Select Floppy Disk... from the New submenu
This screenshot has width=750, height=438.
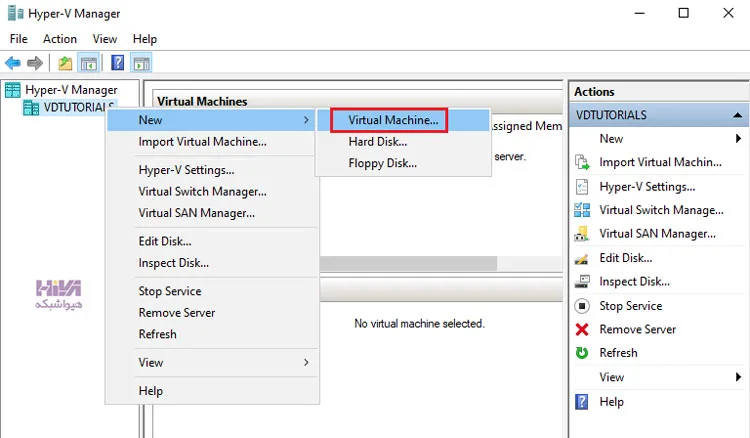click(x=383, y=163)
